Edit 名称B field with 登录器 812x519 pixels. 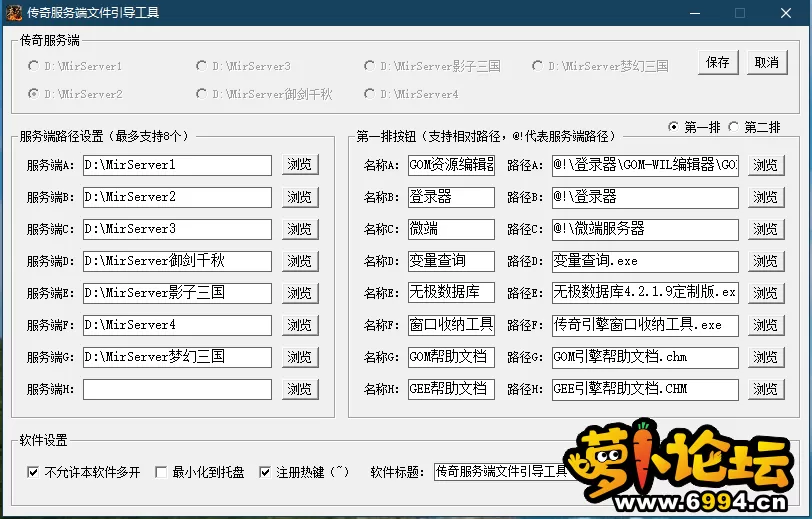coord(451,197)
